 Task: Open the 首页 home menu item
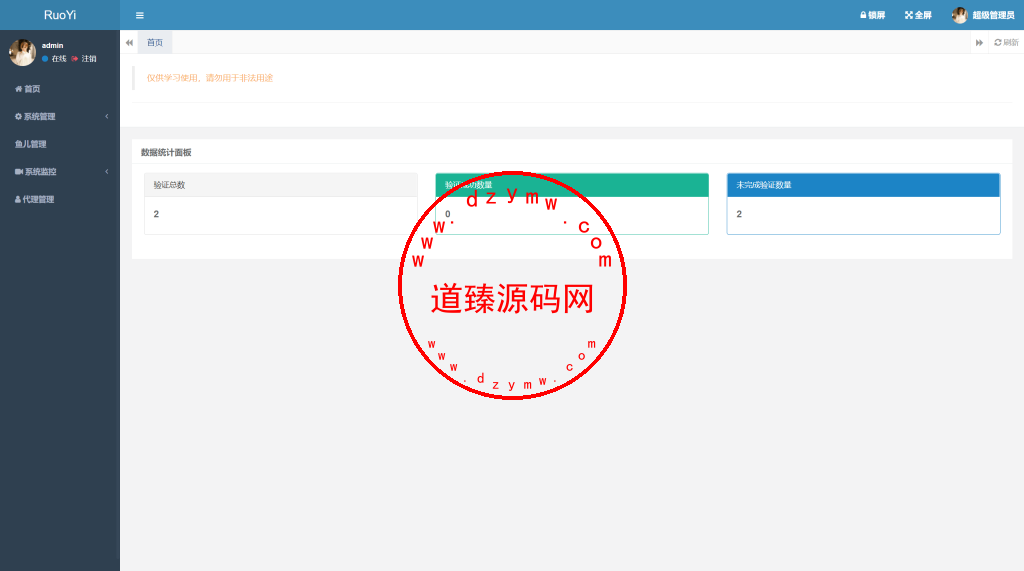[x=59, y=89]
